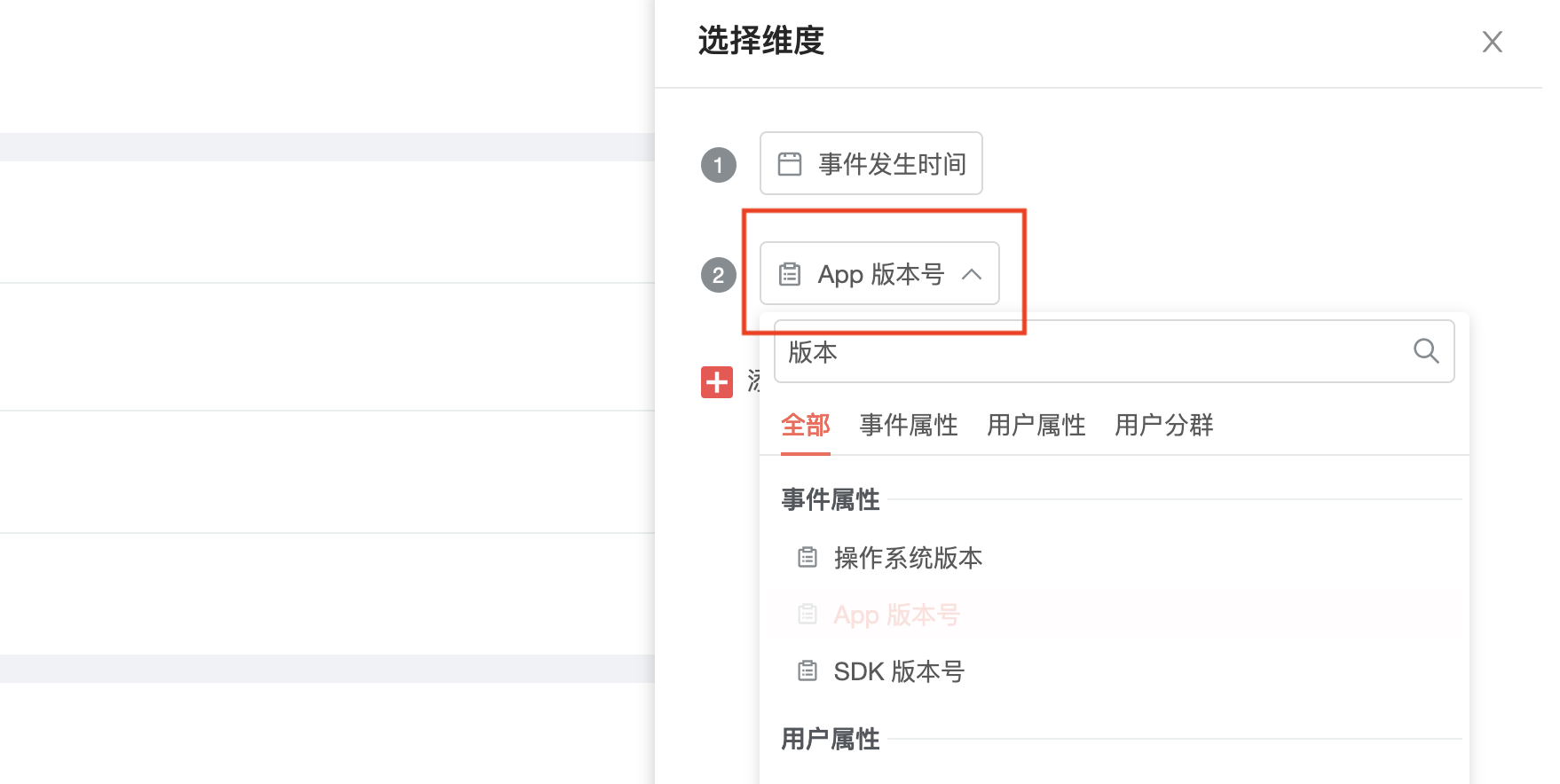Select the 操作系统版本 property option
The width and height of the screenshot is (1560, 784).
[1115, 558]
